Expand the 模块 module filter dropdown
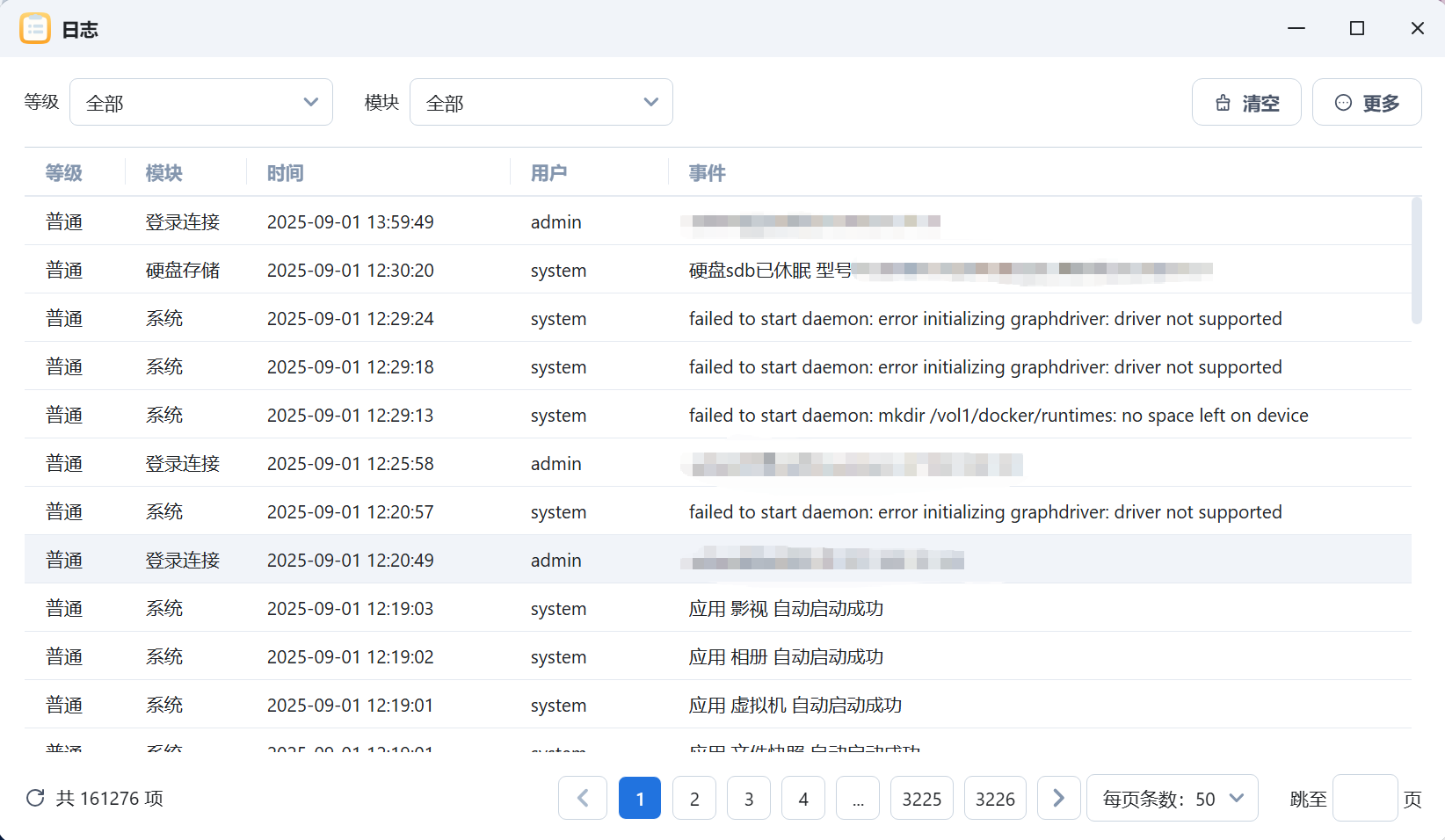The image size is (1445, 840). (541, 103)
